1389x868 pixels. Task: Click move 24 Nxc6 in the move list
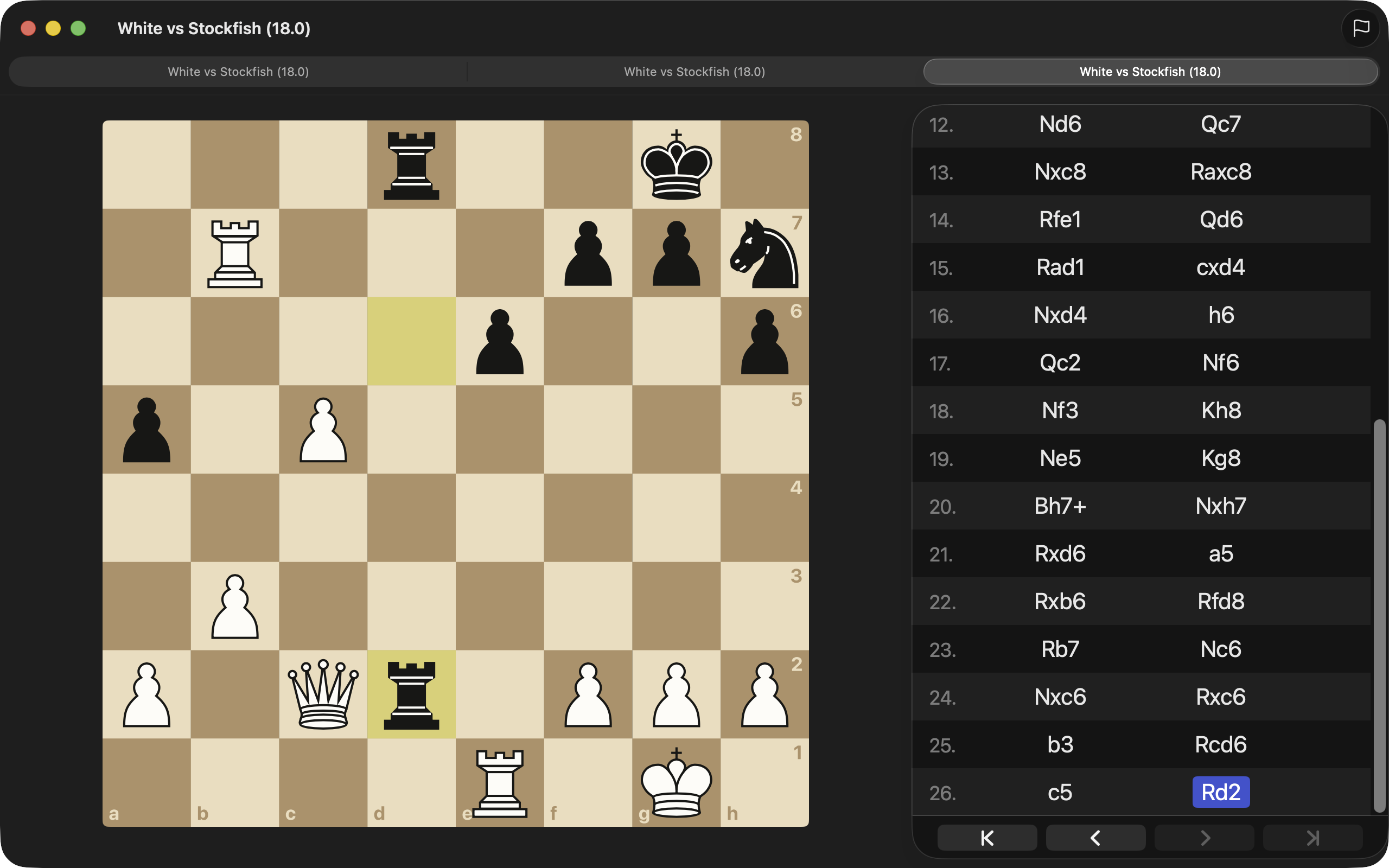pos(1060,697)
